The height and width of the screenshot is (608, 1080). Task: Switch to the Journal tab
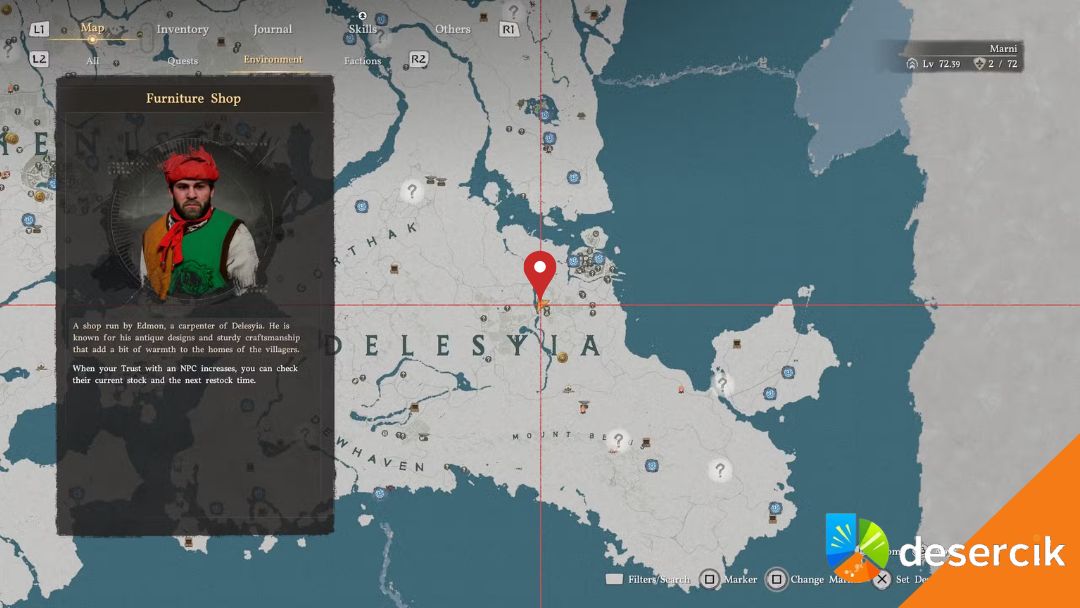click(x=272, y=29)
